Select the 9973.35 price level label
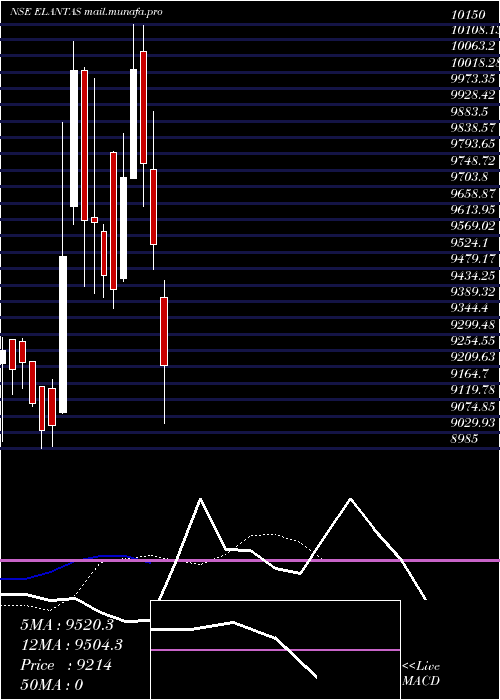This screenshot has width=500, height=700. click(473, 79)
